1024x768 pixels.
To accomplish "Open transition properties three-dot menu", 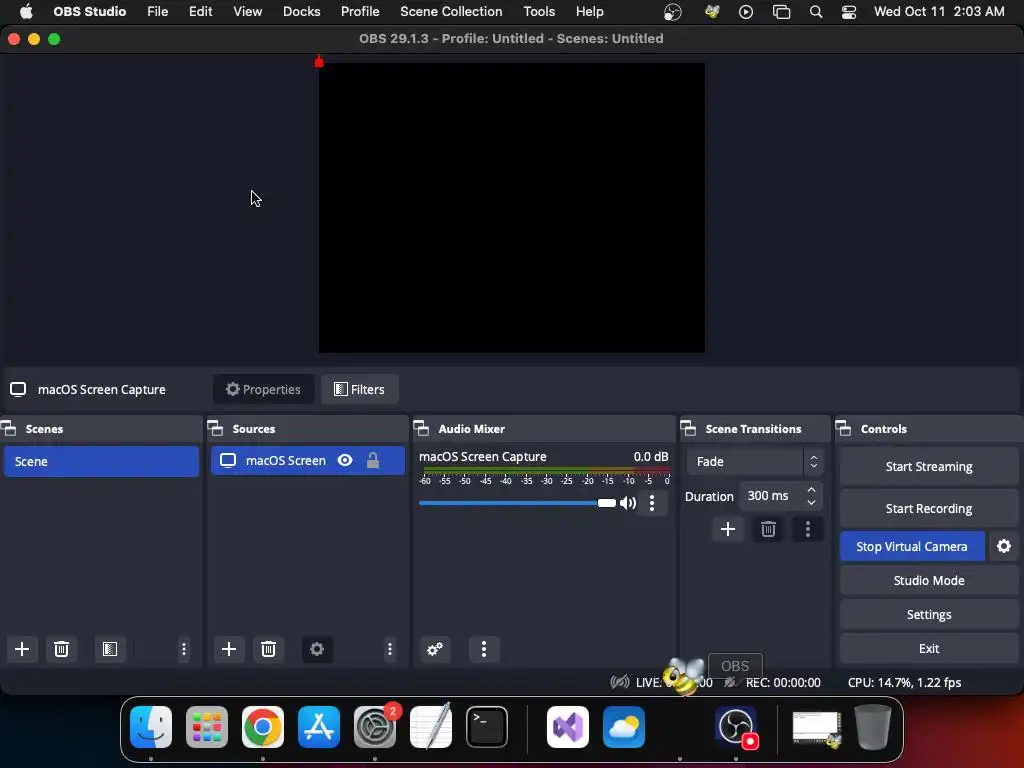I will pyautogui.click(x=808, y=529).
